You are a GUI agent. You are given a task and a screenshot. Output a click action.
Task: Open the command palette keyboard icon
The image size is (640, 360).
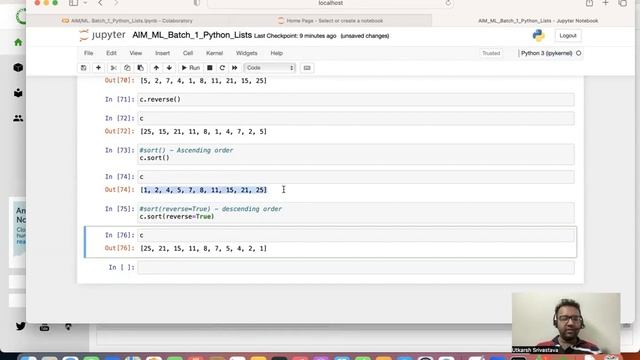(x=307, y=68)
